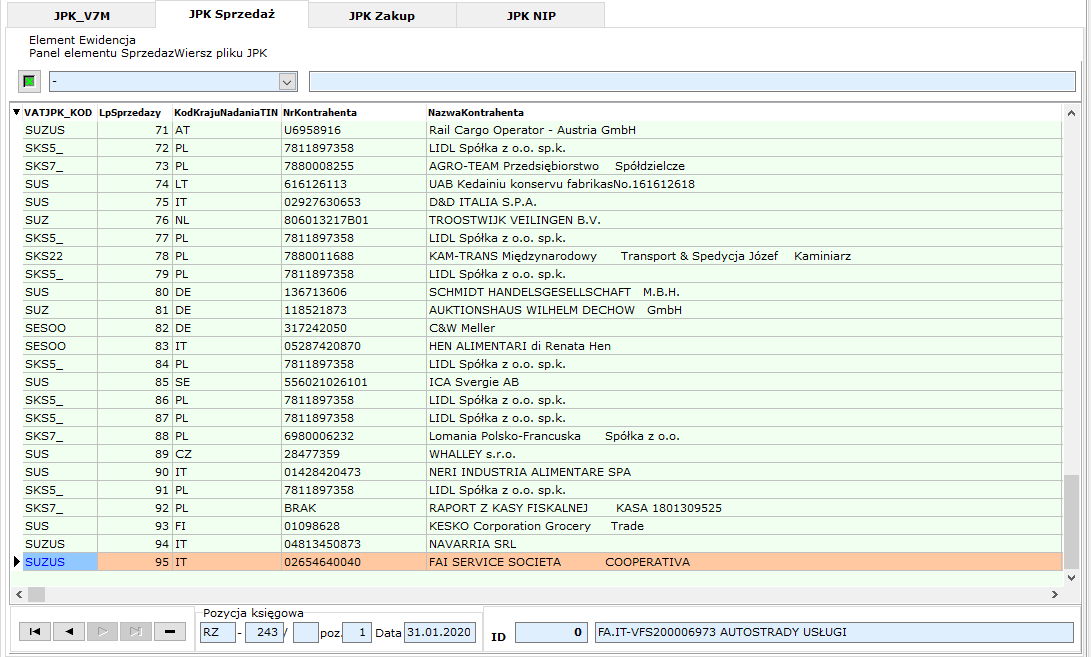The image size is (1091, 657).
Task: Select the RAPORT Z KASY FISKALNEJ row
Action: click(x=543, y=509)
